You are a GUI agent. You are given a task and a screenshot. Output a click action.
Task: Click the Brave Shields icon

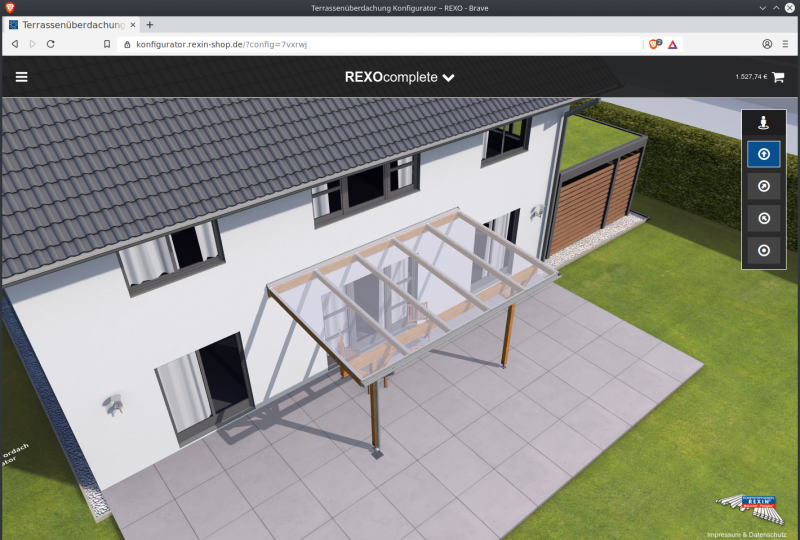point(655,44)
